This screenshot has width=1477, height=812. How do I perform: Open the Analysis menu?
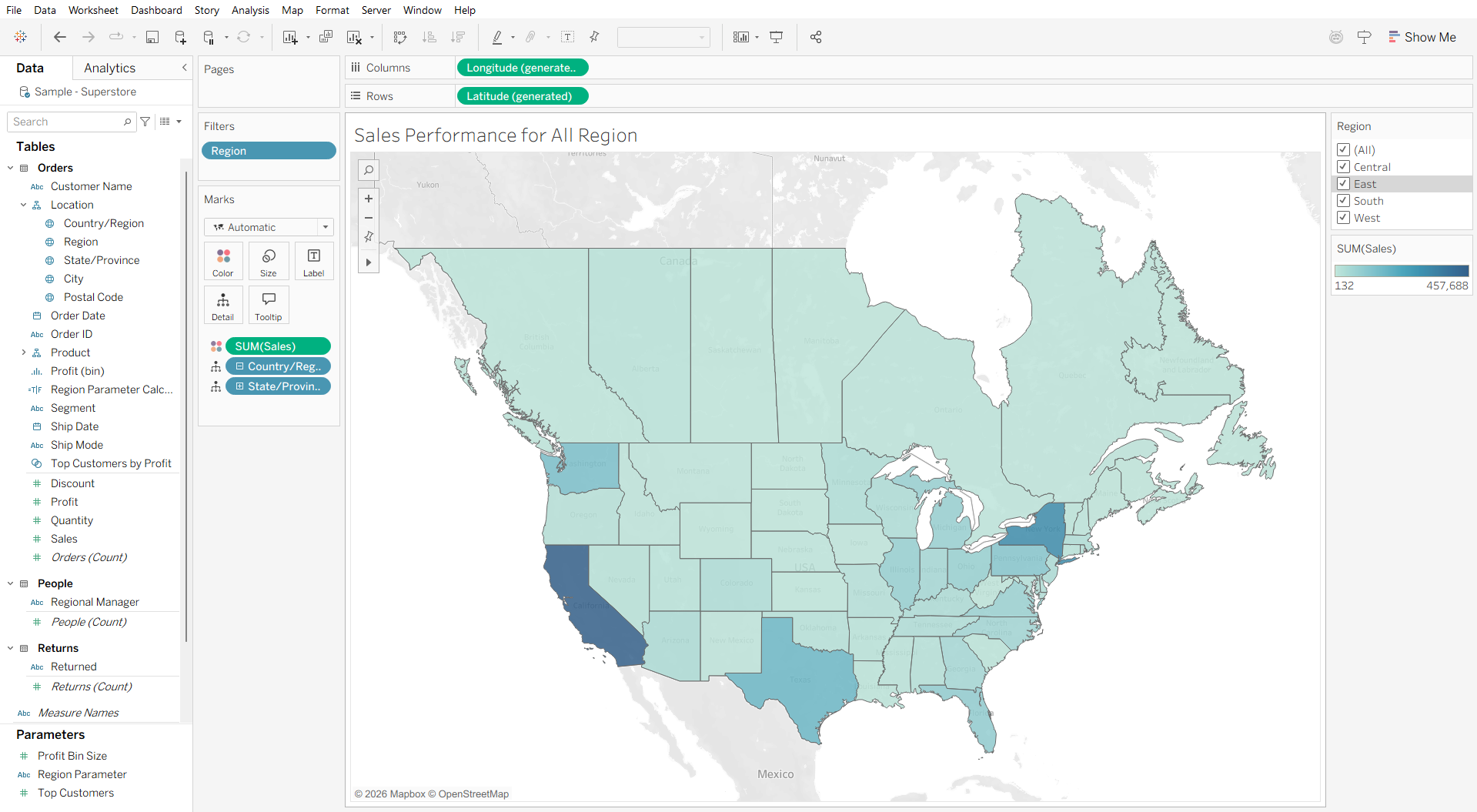(250, 10)
